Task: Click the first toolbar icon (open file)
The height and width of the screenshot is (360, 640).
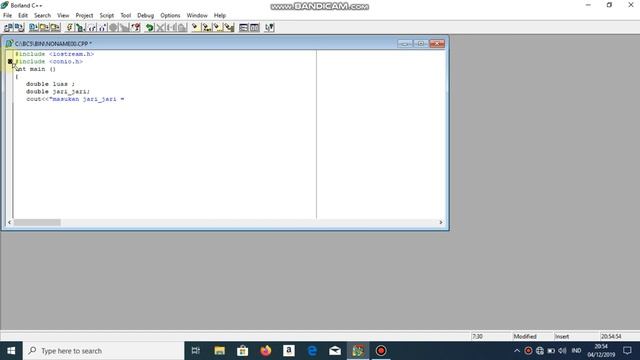Action: (9, 27)
